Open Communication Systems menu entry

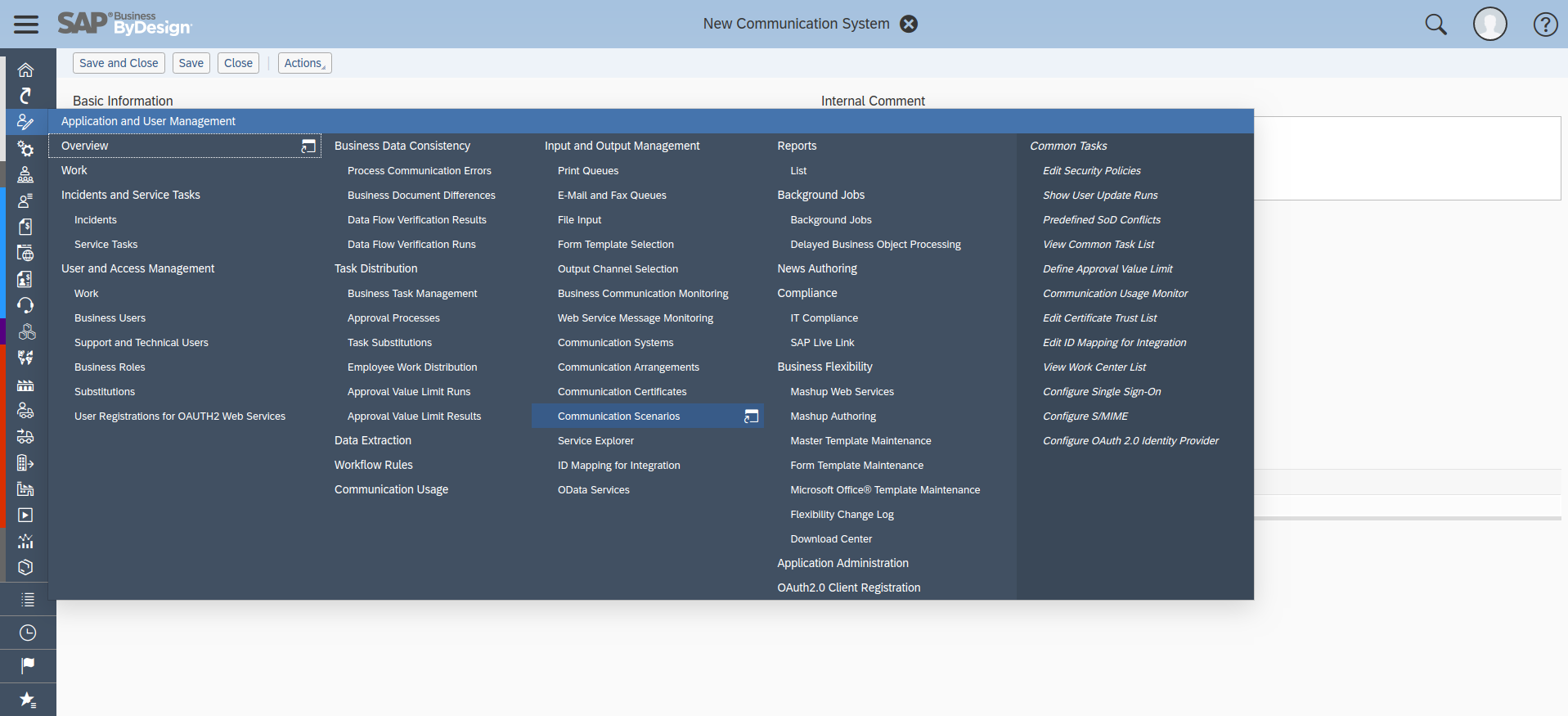pyautogui.click(x=615, y=343)
